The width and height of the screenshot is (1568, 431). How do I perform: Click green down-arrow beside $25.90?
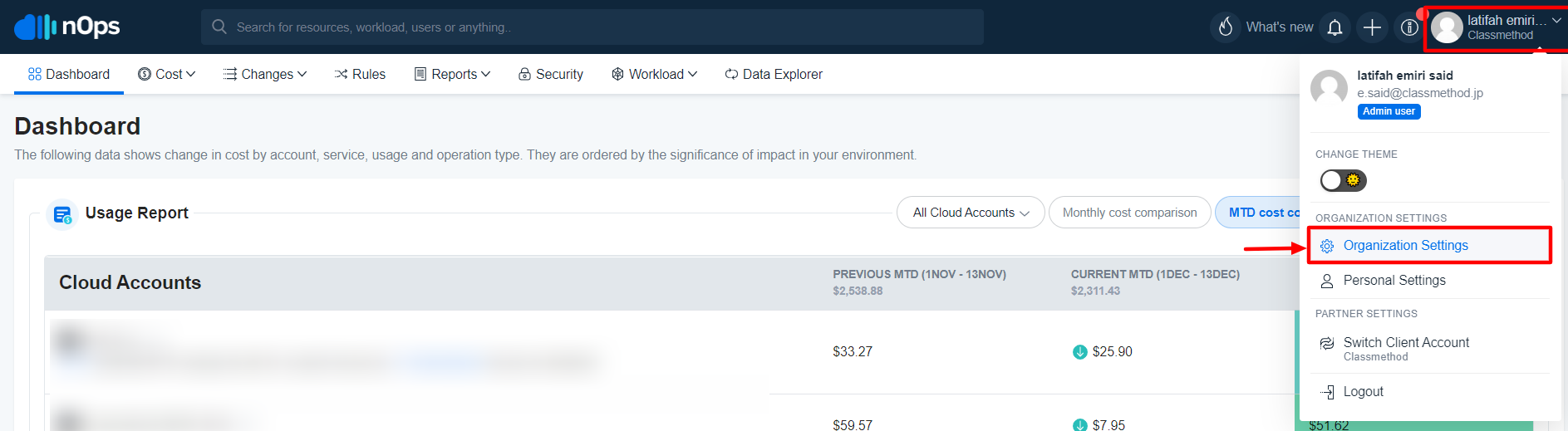tap(1079, 352)
